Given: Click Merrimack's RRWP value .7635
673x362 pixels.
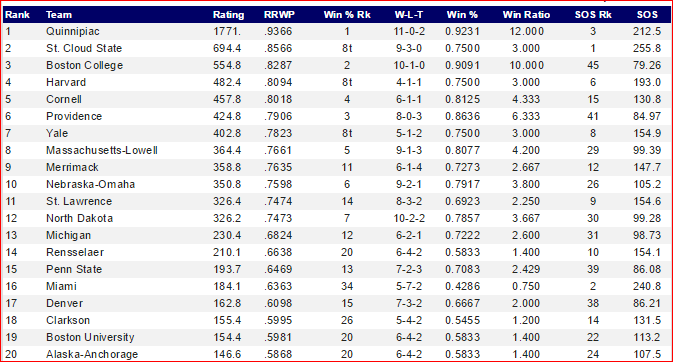Looking at the screenshot, I should pos(278,167).
